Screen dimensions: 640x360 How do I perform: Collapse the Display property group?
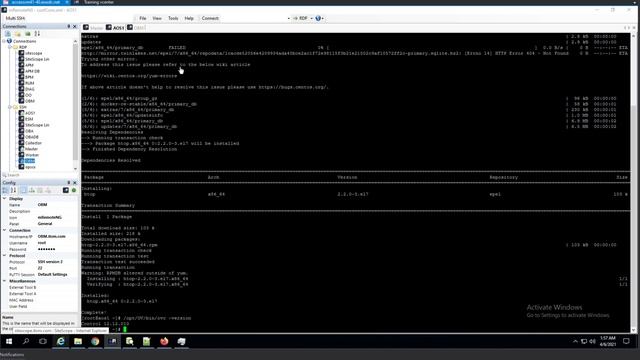tap(4, 198)
